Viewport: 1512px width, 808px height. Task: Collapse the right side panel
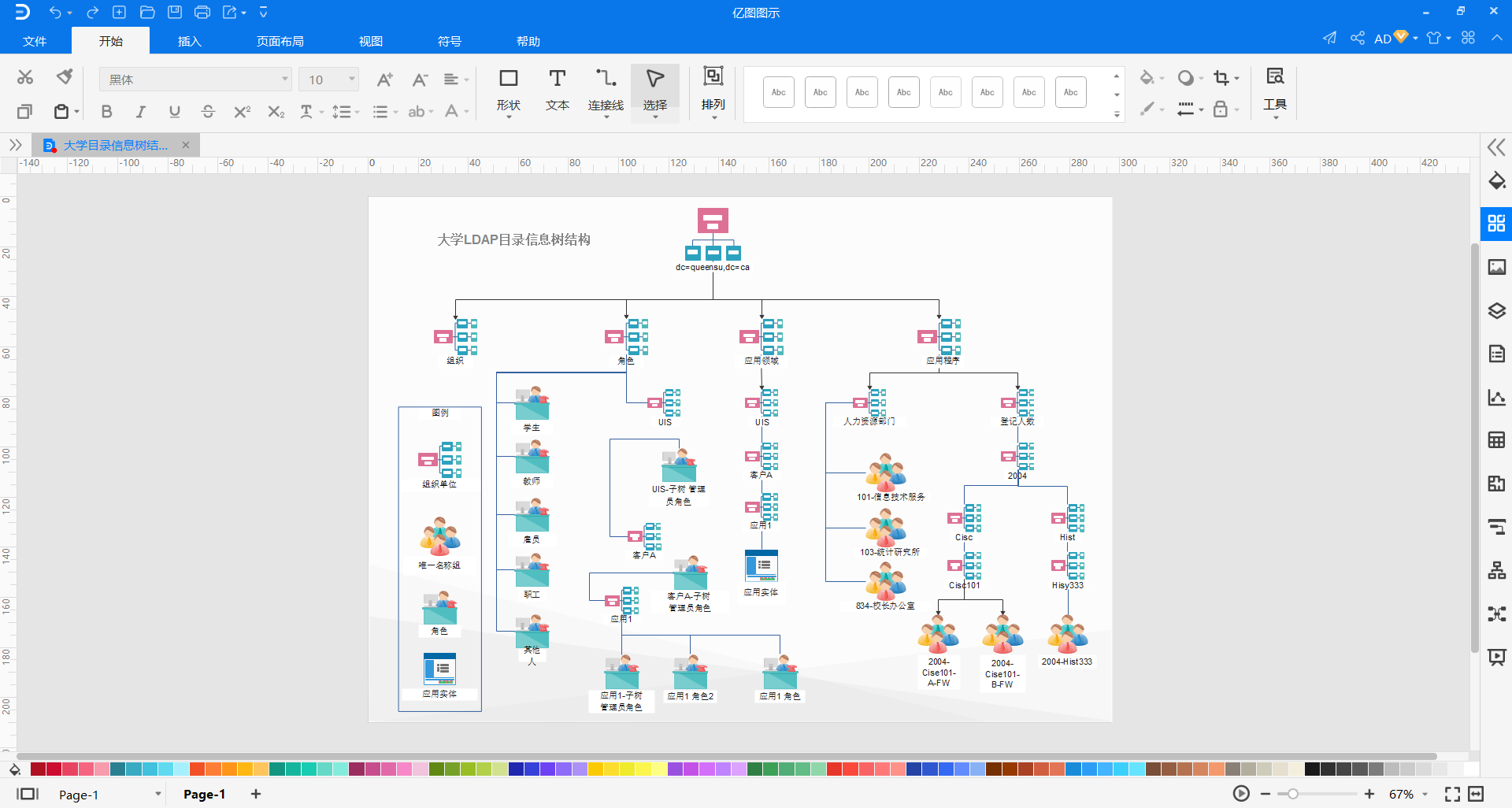point(1496,147)
